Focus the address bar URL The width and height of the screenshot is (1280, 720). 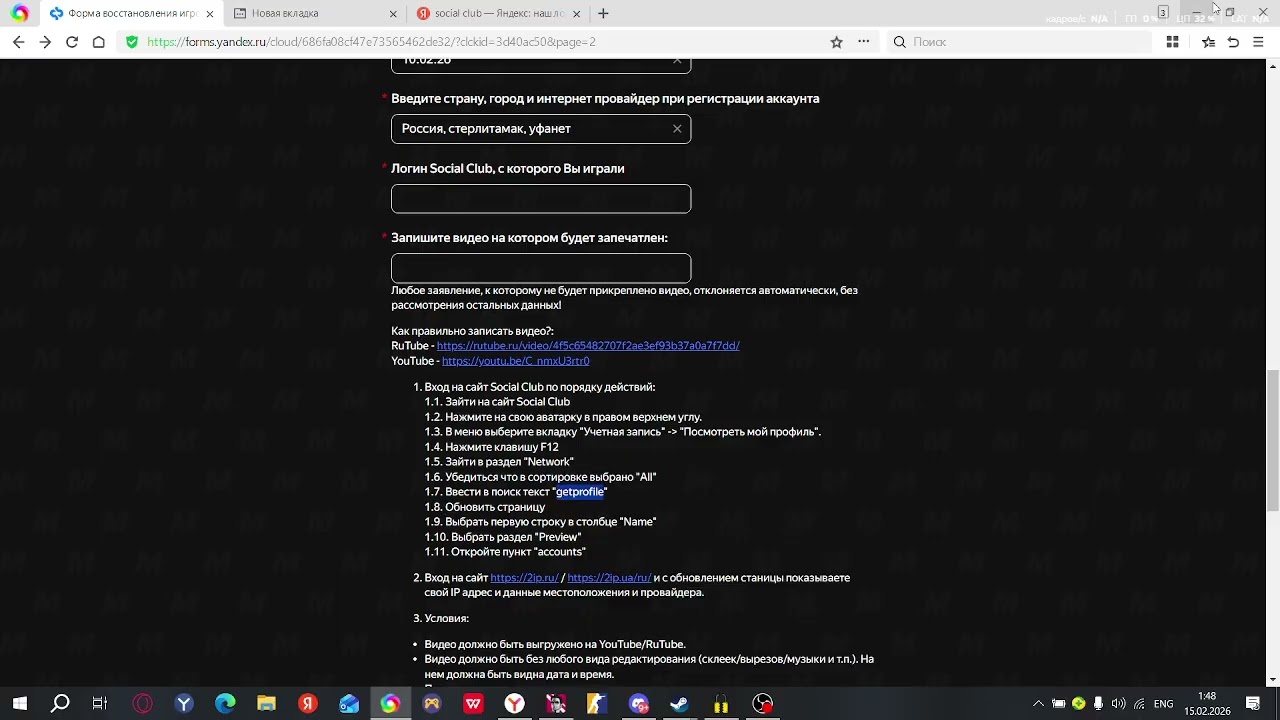pyautogui.click(x=371, y=42)
